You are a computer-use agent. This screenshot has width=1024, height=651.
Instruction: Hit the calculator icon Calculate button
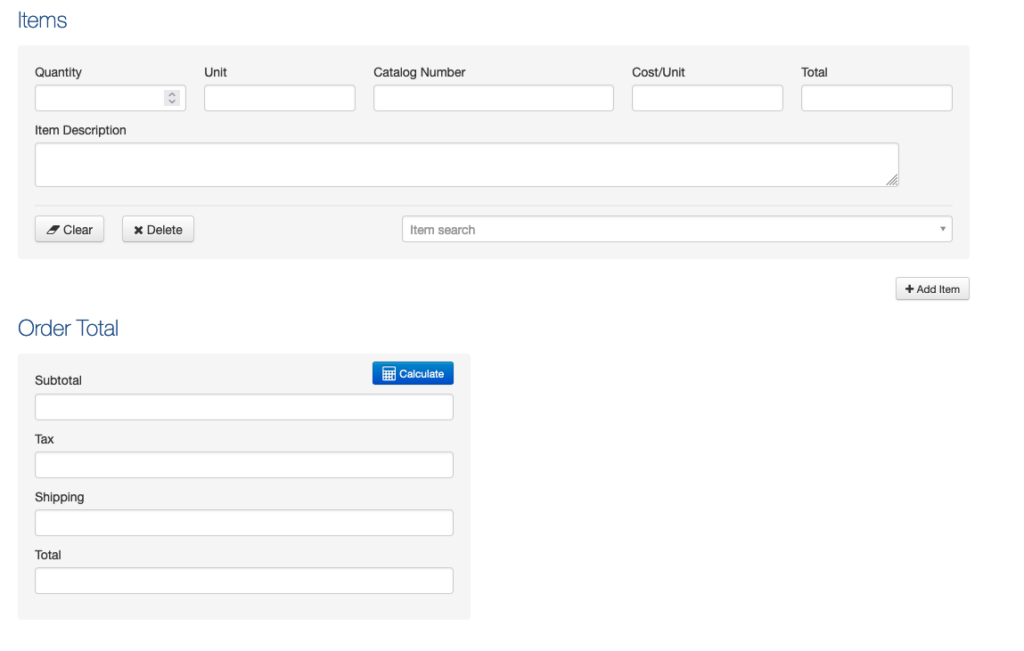413,373
